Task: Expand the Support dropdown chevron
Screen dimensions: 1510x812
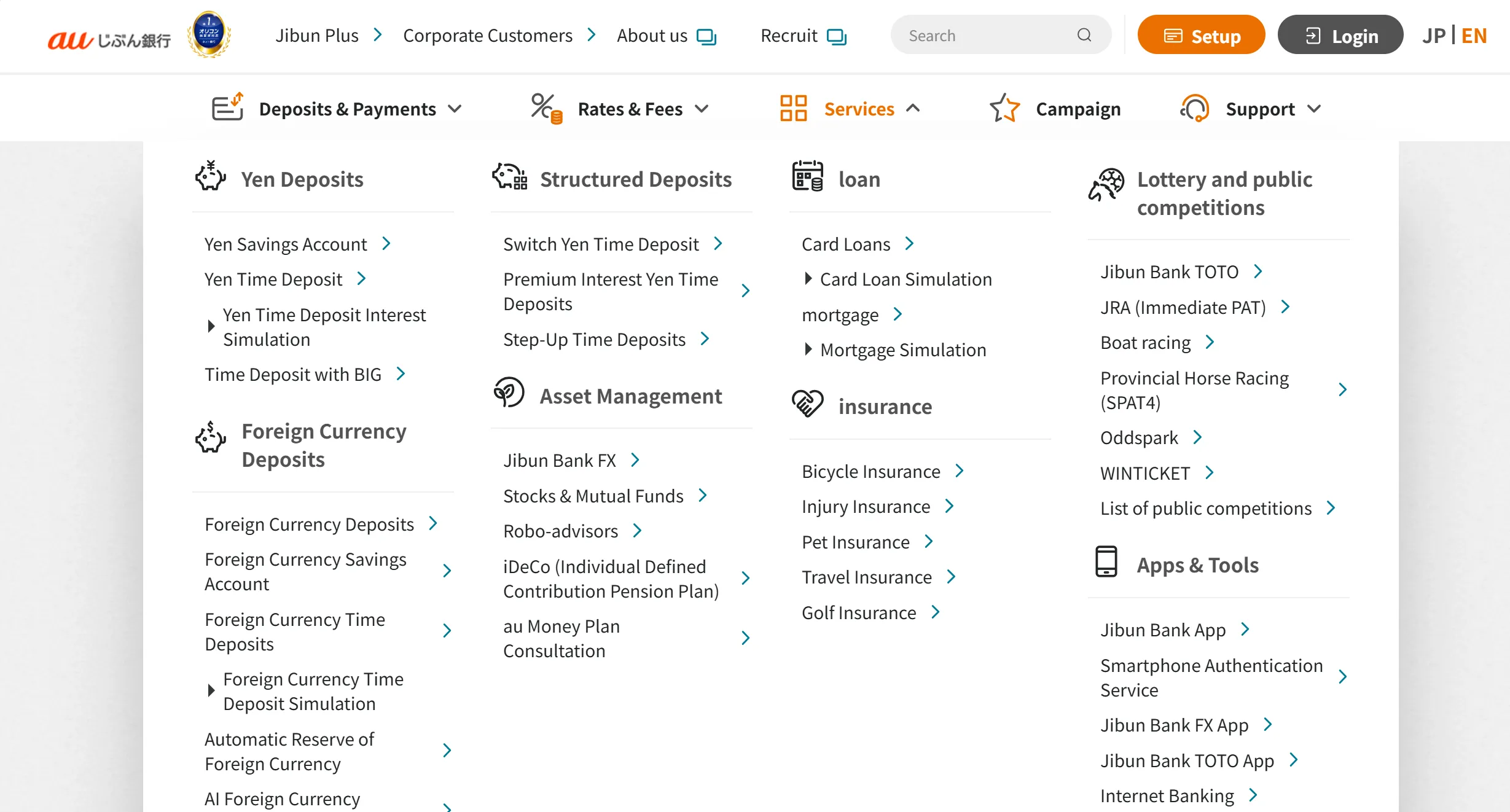Action: [x=1314, y=109]
